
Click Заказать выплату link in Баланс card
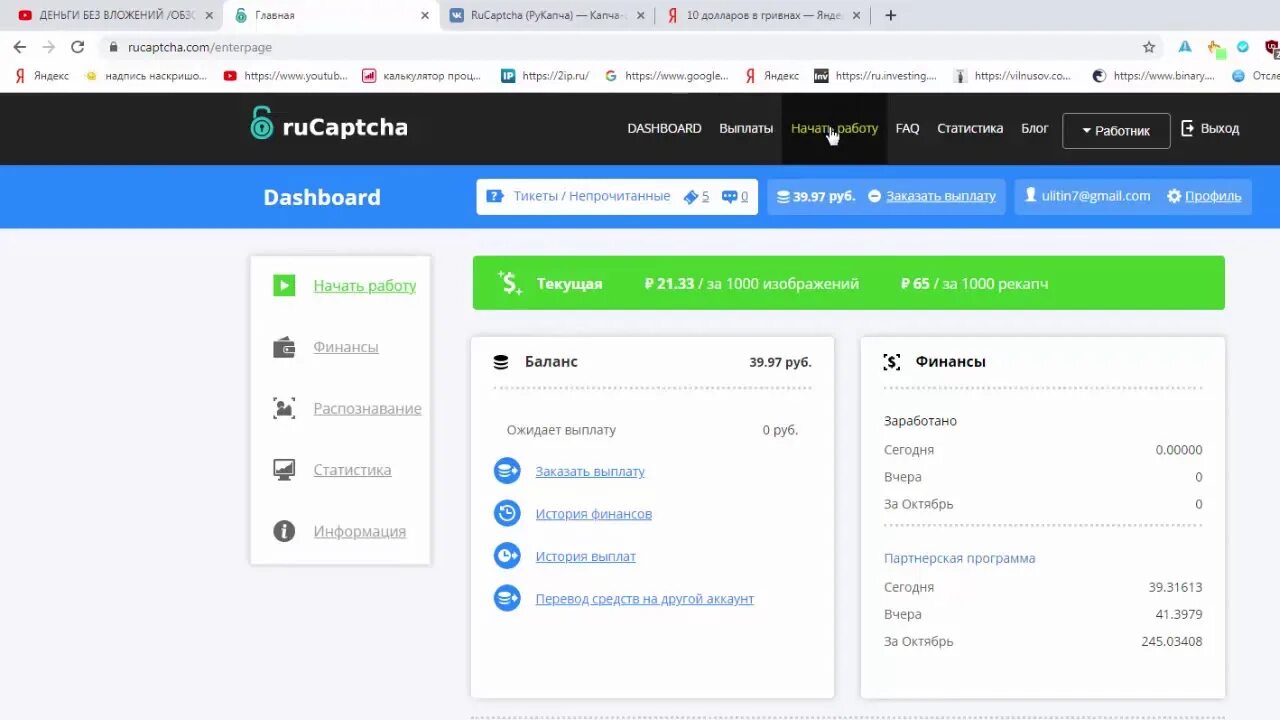(590, 471)
